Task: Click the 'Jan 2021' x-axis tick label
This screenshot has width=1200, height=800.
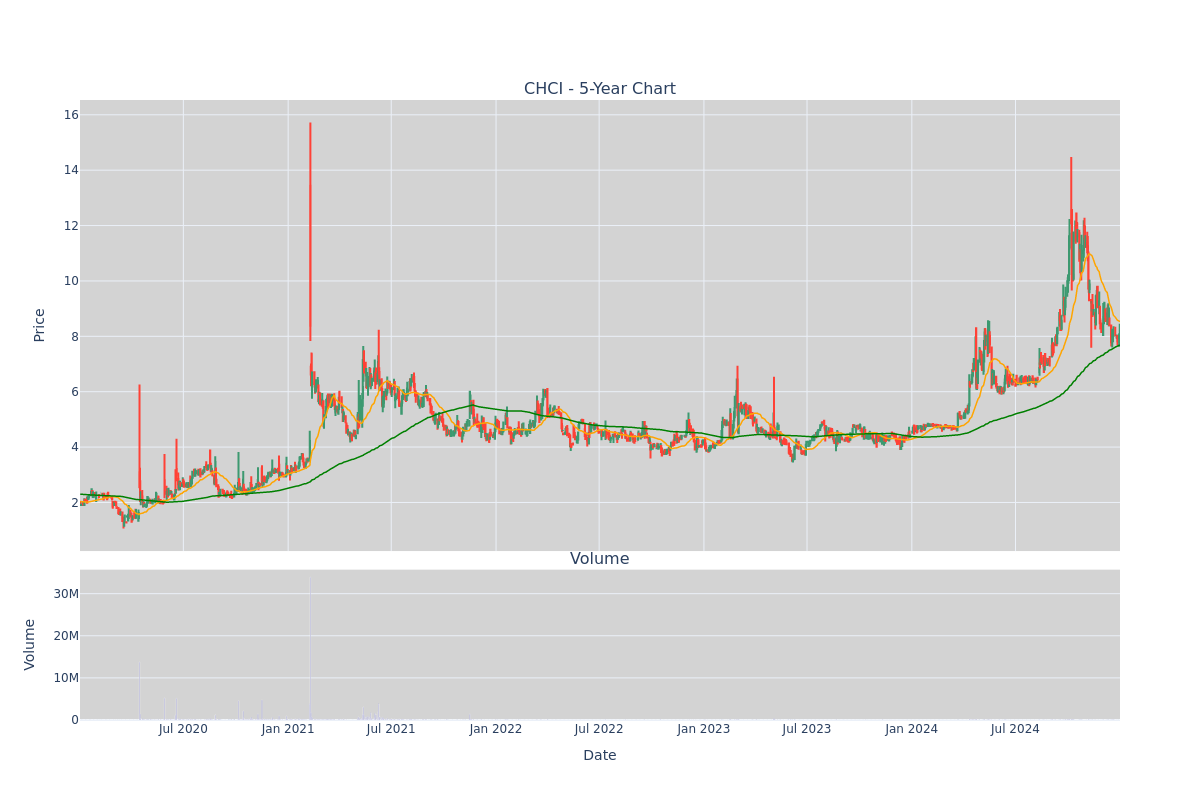Action: coord(288,729)
